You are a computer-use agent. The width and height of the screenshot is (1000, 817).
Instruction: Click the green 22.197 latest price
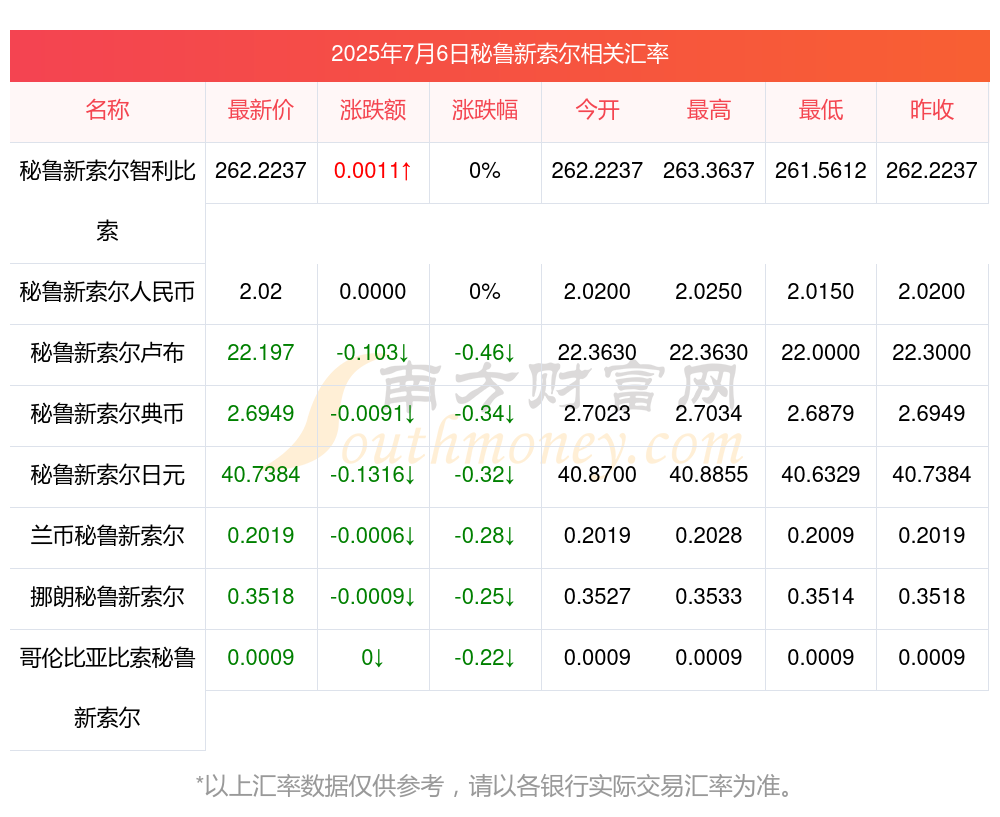tap(261, 352)
